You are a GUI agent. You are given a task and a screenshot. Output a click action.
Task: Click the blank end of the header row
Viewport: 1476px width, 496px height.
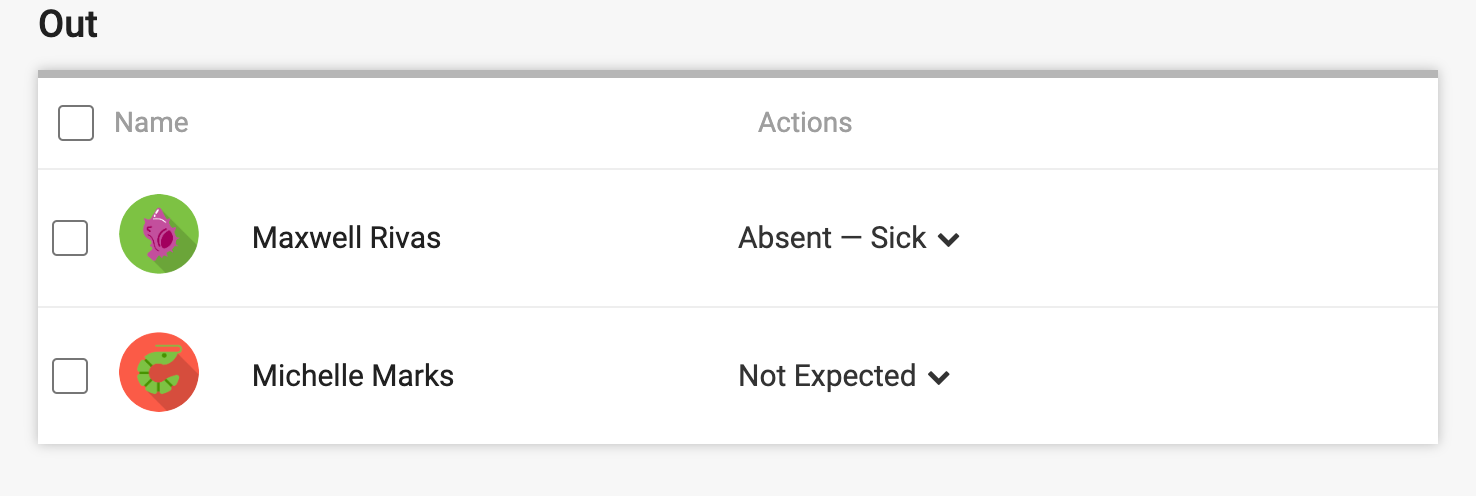(1150, 123)
